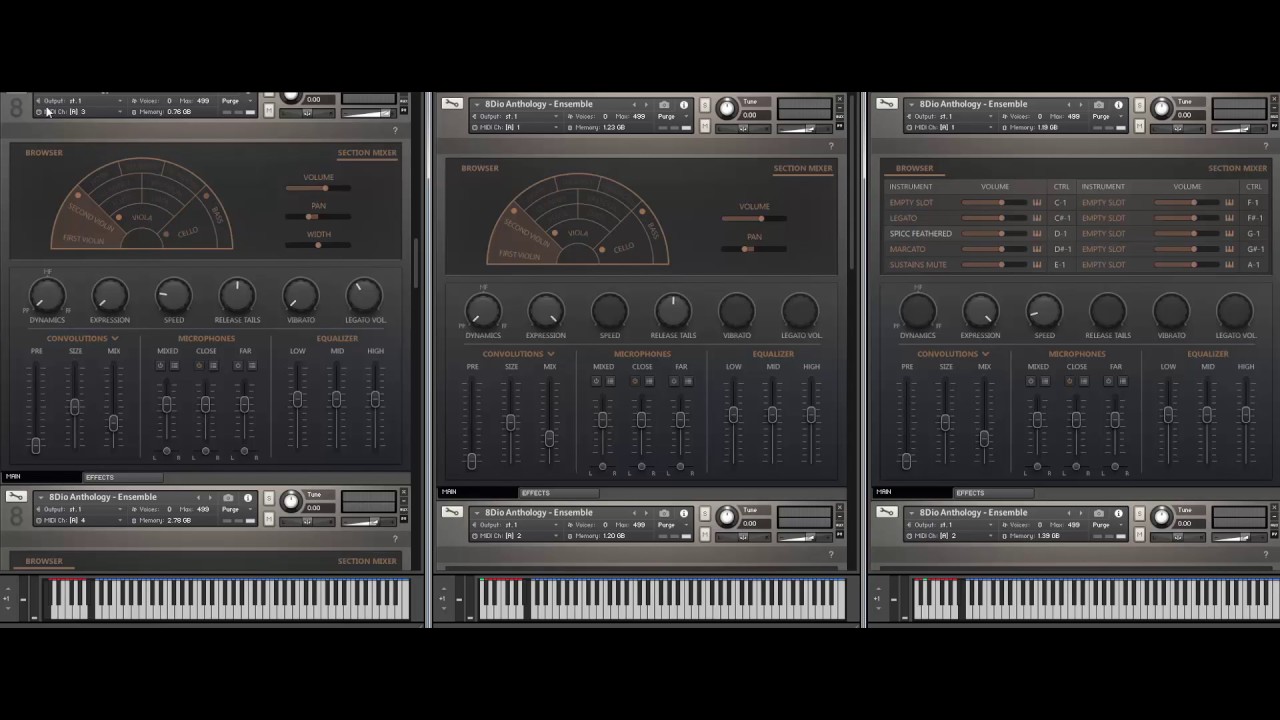
Task: Toggle Solo S on 1.23 GB instrument
Action: pos(705,105)
